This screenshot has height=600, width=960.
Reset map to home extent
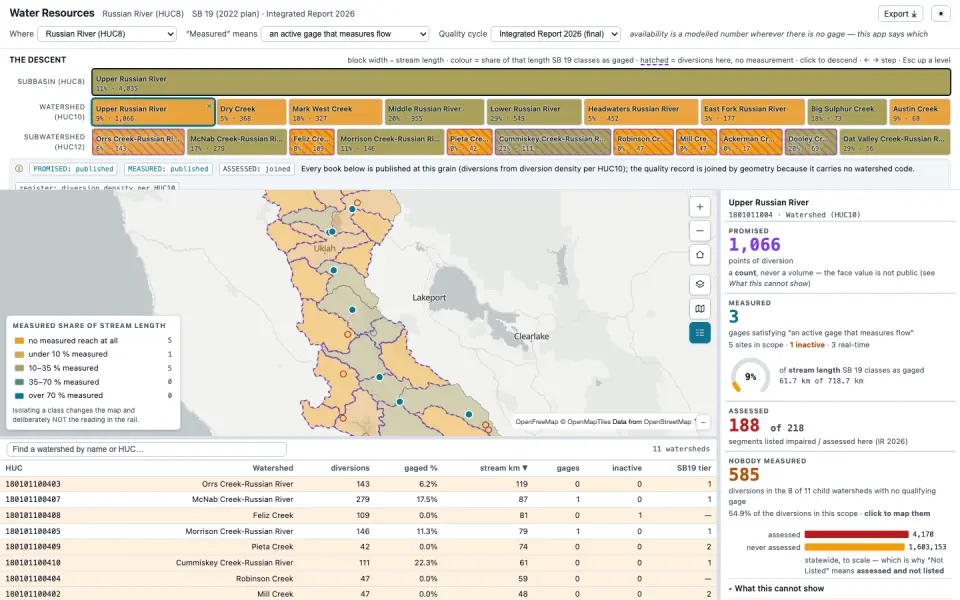[699, 255]
